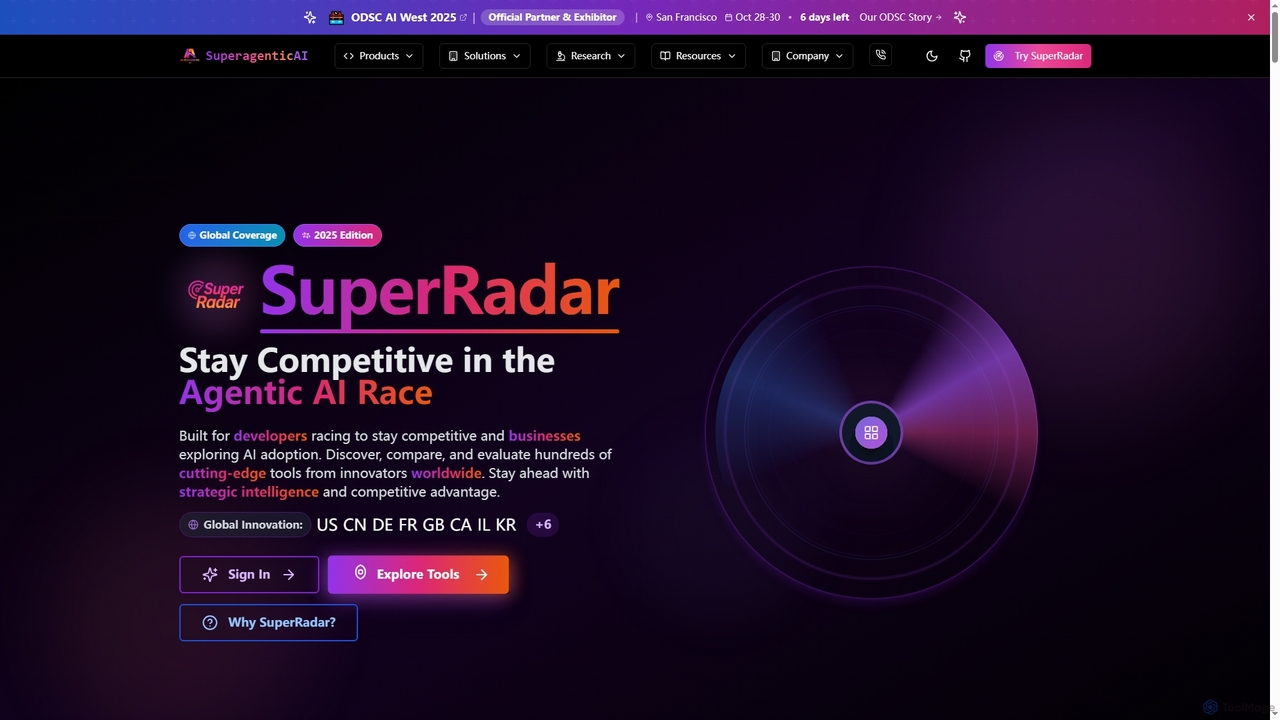Screen dimensions: 1280x720
Task: Click the Try SuperRadar button
Action: (x=1038, y=56)
